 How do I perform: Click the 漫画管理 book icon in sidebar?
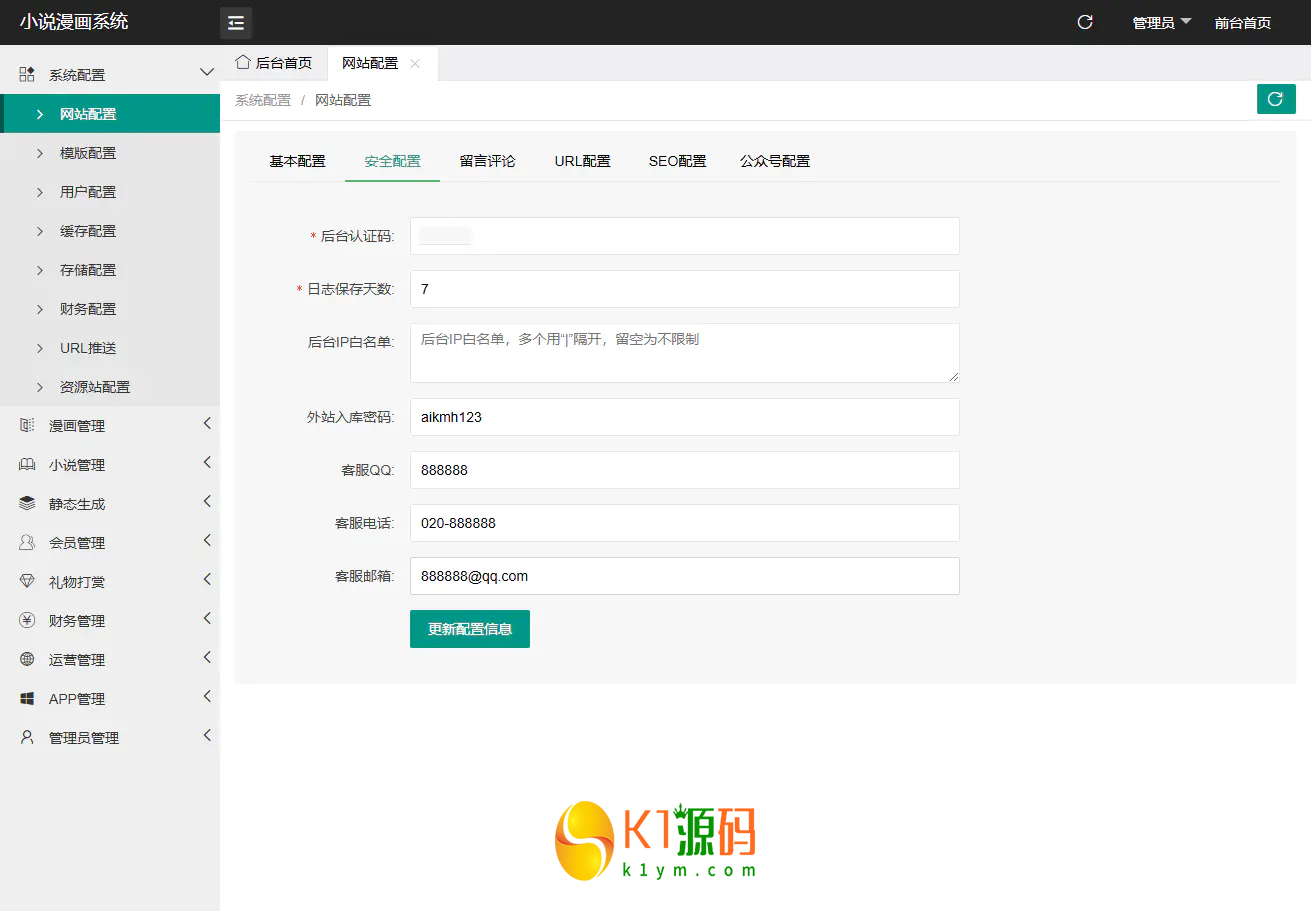click(27, 426)
